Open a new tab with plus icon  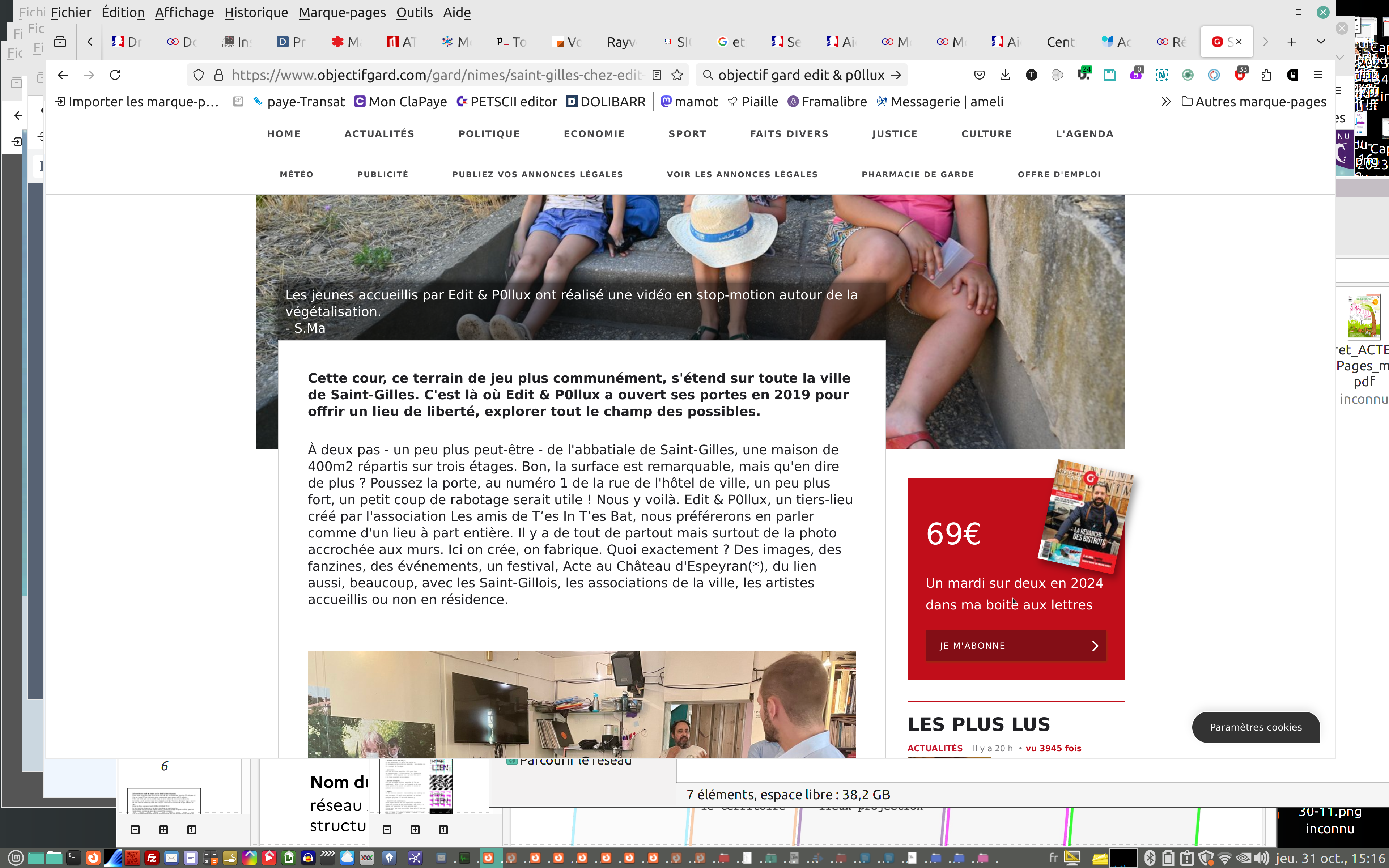1291,42
